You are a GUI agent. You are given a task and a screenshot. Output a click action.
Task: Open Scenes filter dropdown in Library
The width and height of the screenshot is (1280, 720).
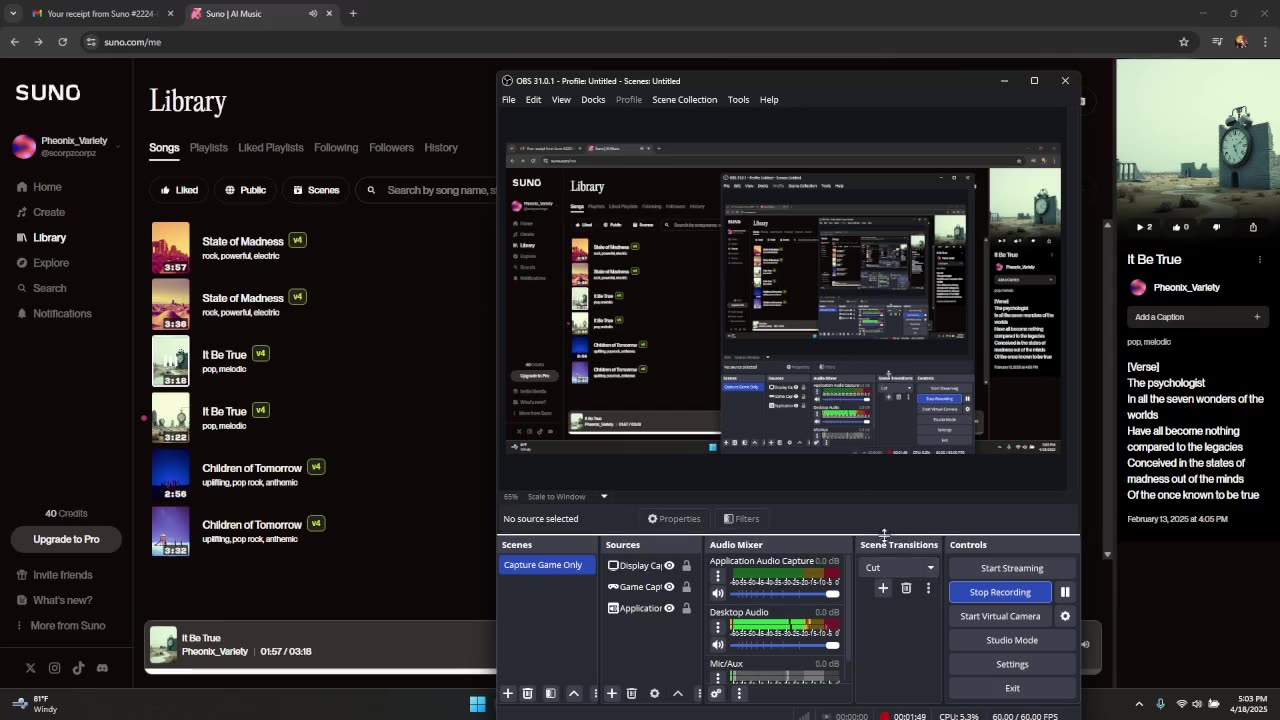click(x=316, y=190)
